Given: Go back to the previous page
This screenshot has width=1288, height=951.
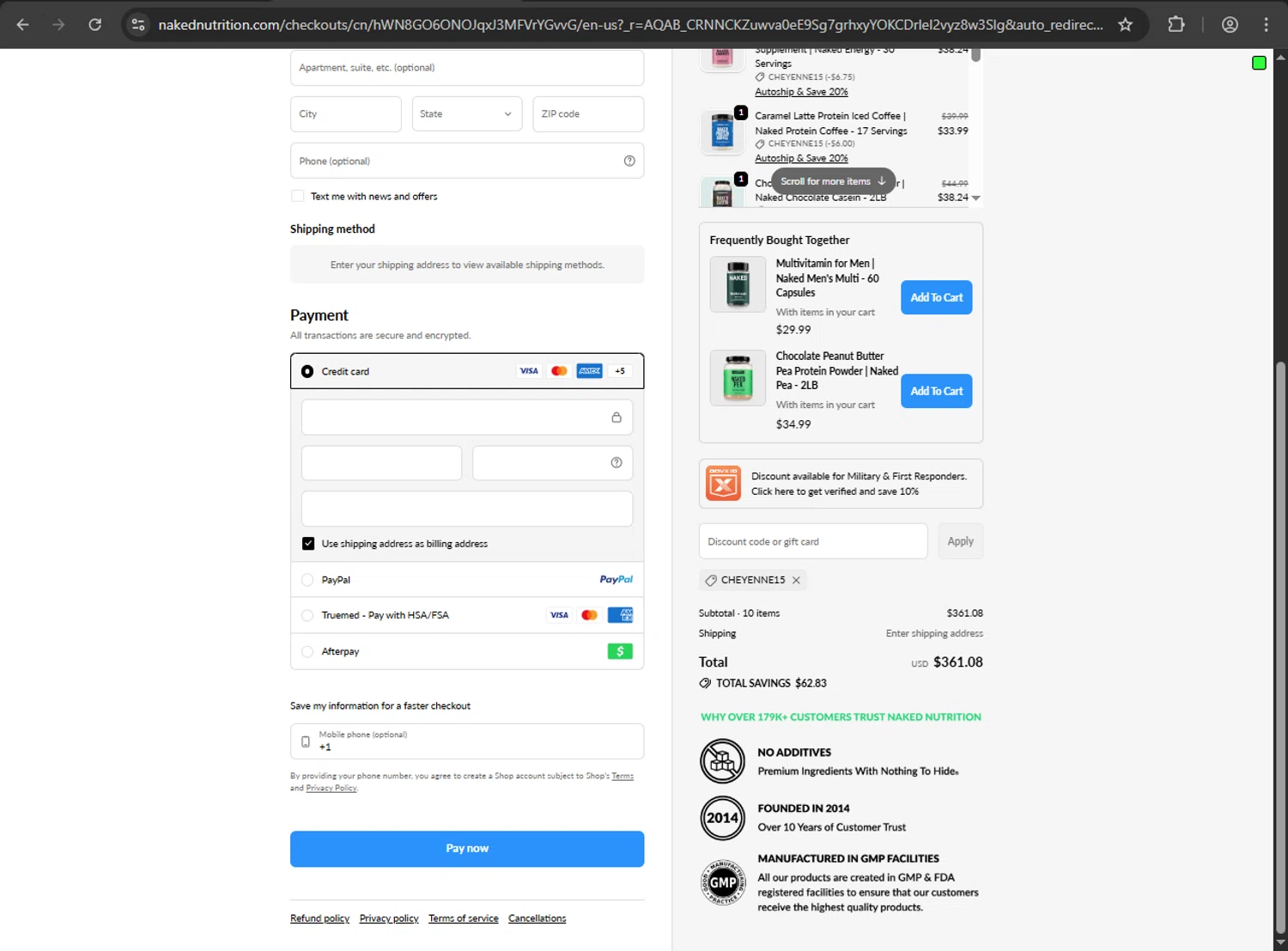Looking at the screenshot, I should [x=23, y=25].
